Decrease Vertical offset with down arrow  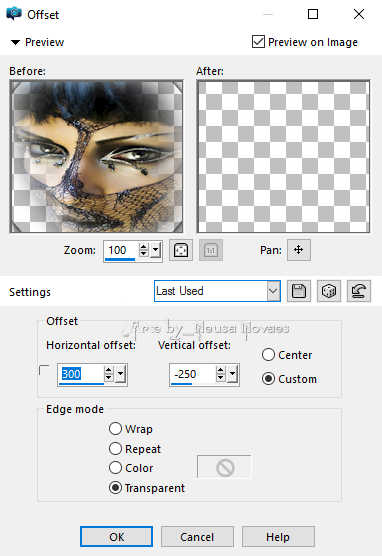point(221,378)
